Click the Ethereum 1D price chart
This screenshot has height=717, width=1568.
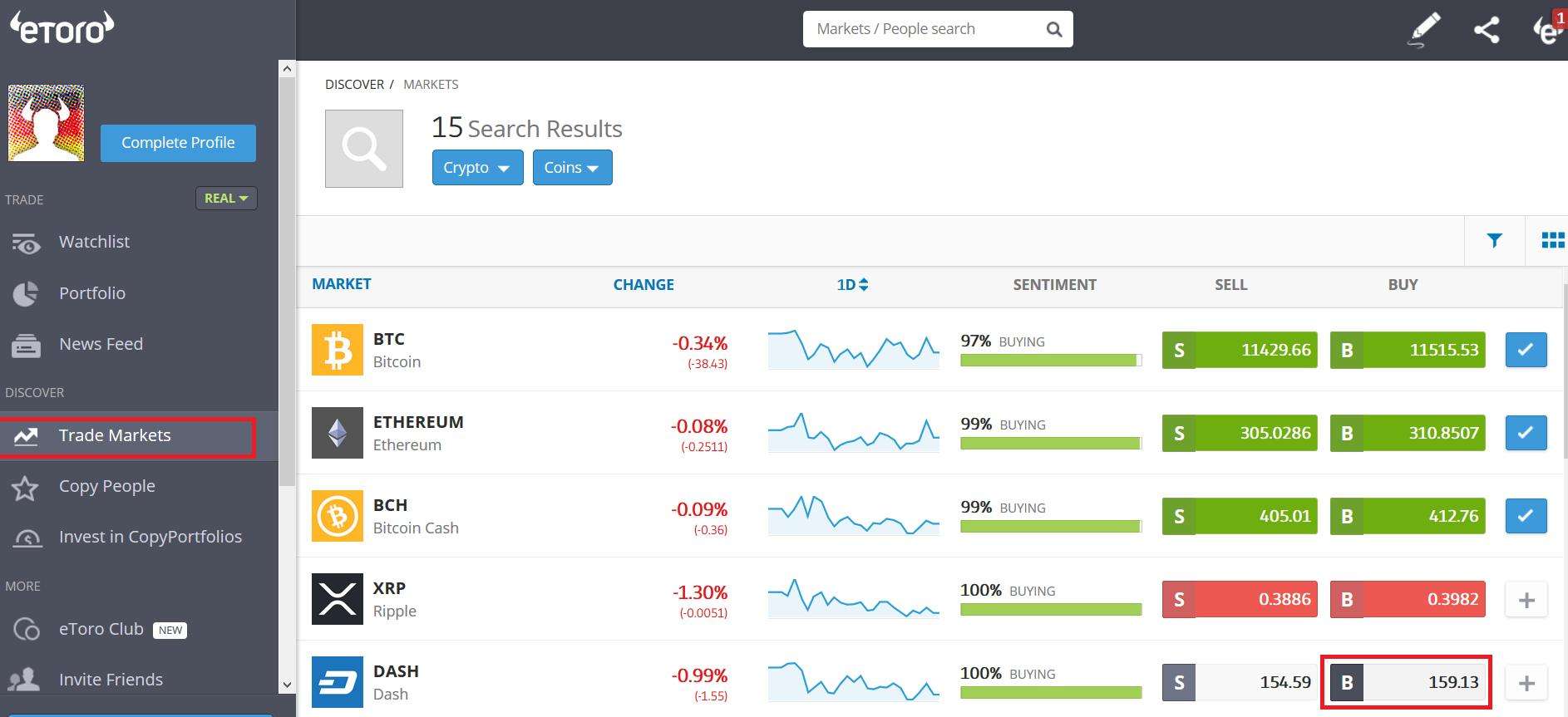(854, 432)
